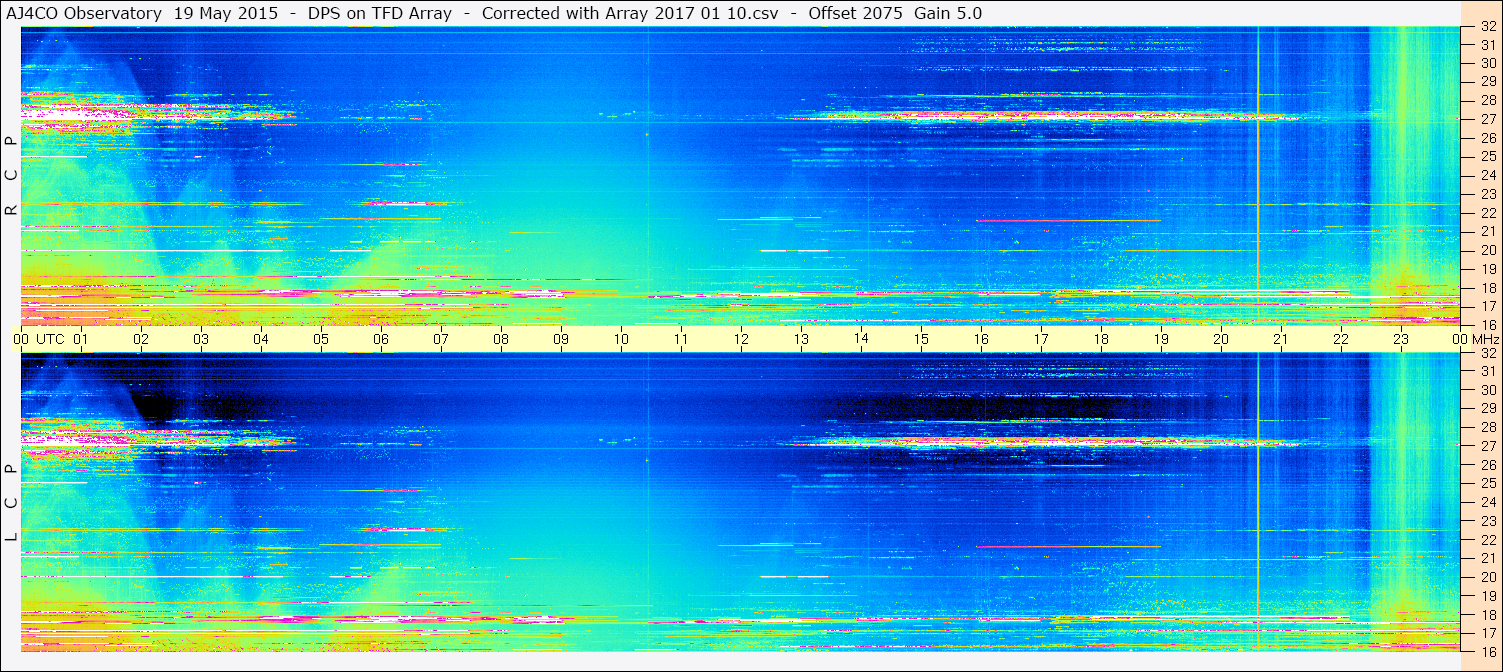Click the 17 MHz tick on LCP frequency scale

pyautogui.click(x=1488, y=632)
